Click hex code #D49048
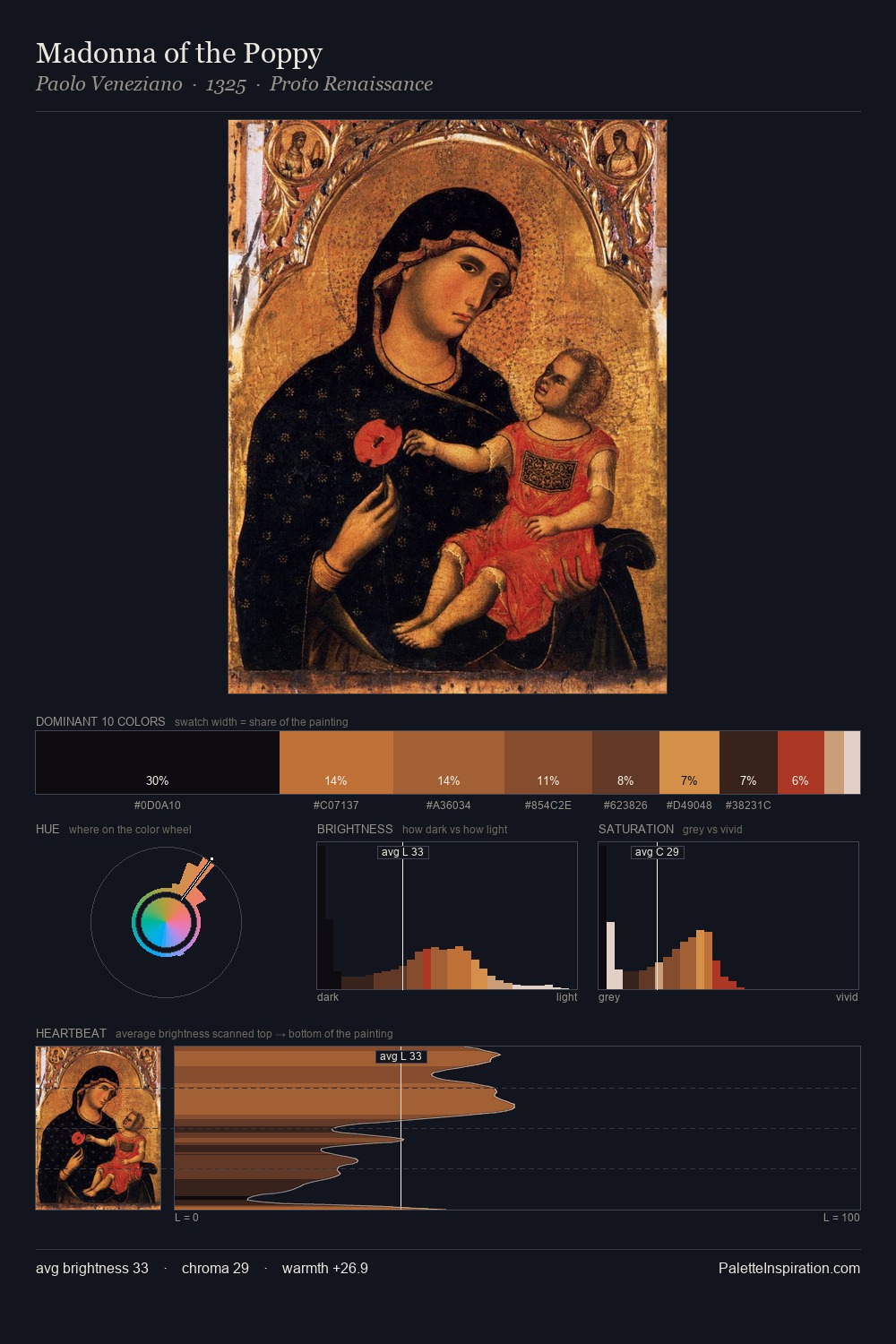896x1344 pixels. coord(689,806)
